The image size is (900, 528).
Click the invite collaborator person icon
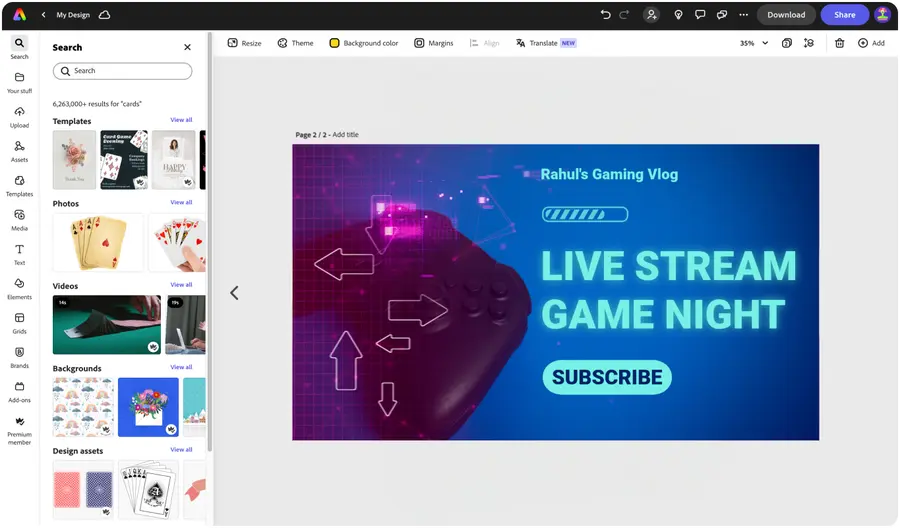(x=651, y=15)
